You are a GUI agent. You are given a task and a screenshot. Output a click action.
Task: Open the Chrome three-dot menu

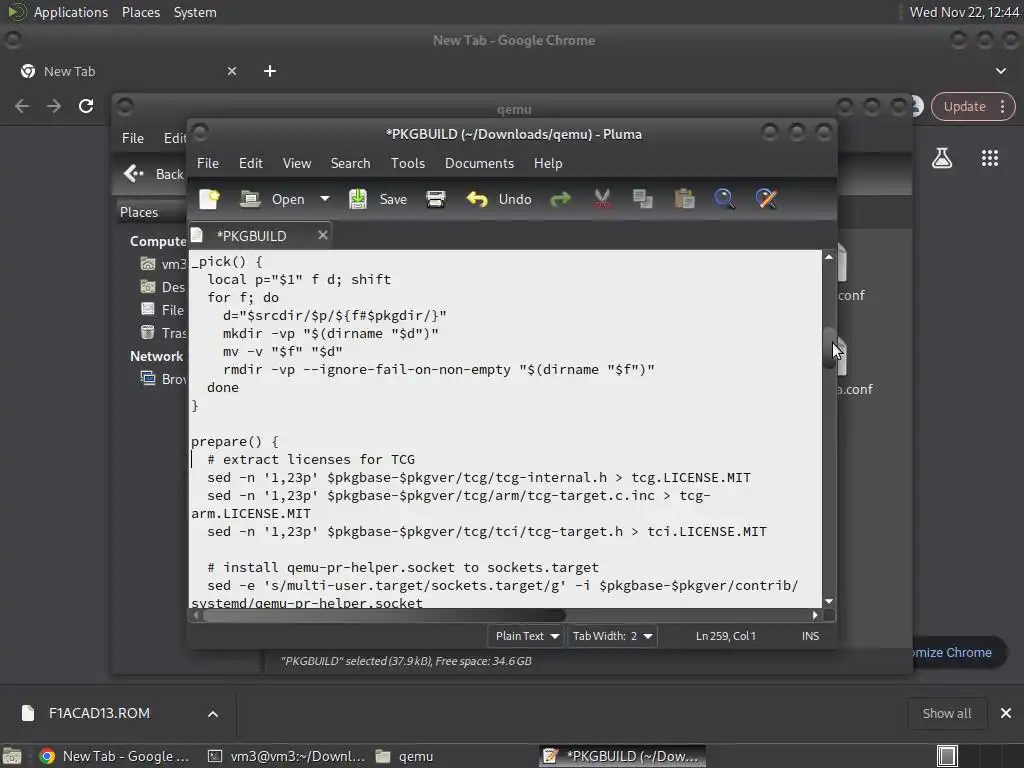point(1002,106)
